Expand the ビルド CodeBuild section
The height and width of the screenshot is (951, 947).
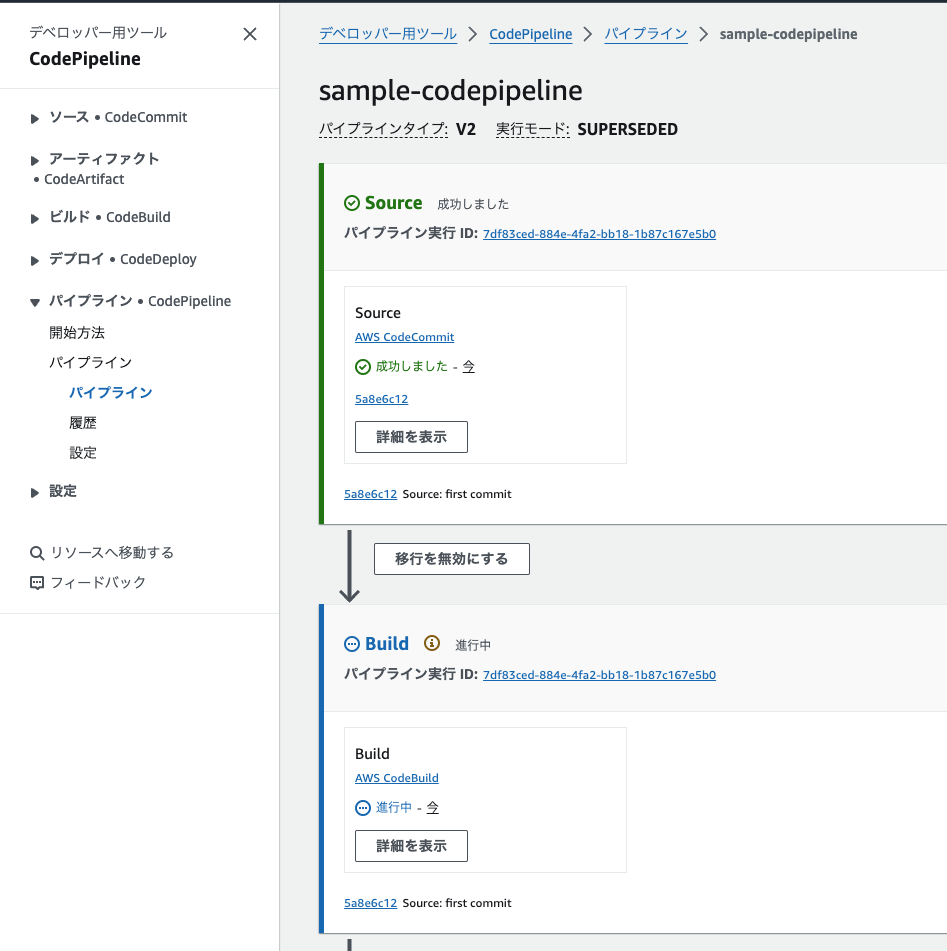point(35,218)
